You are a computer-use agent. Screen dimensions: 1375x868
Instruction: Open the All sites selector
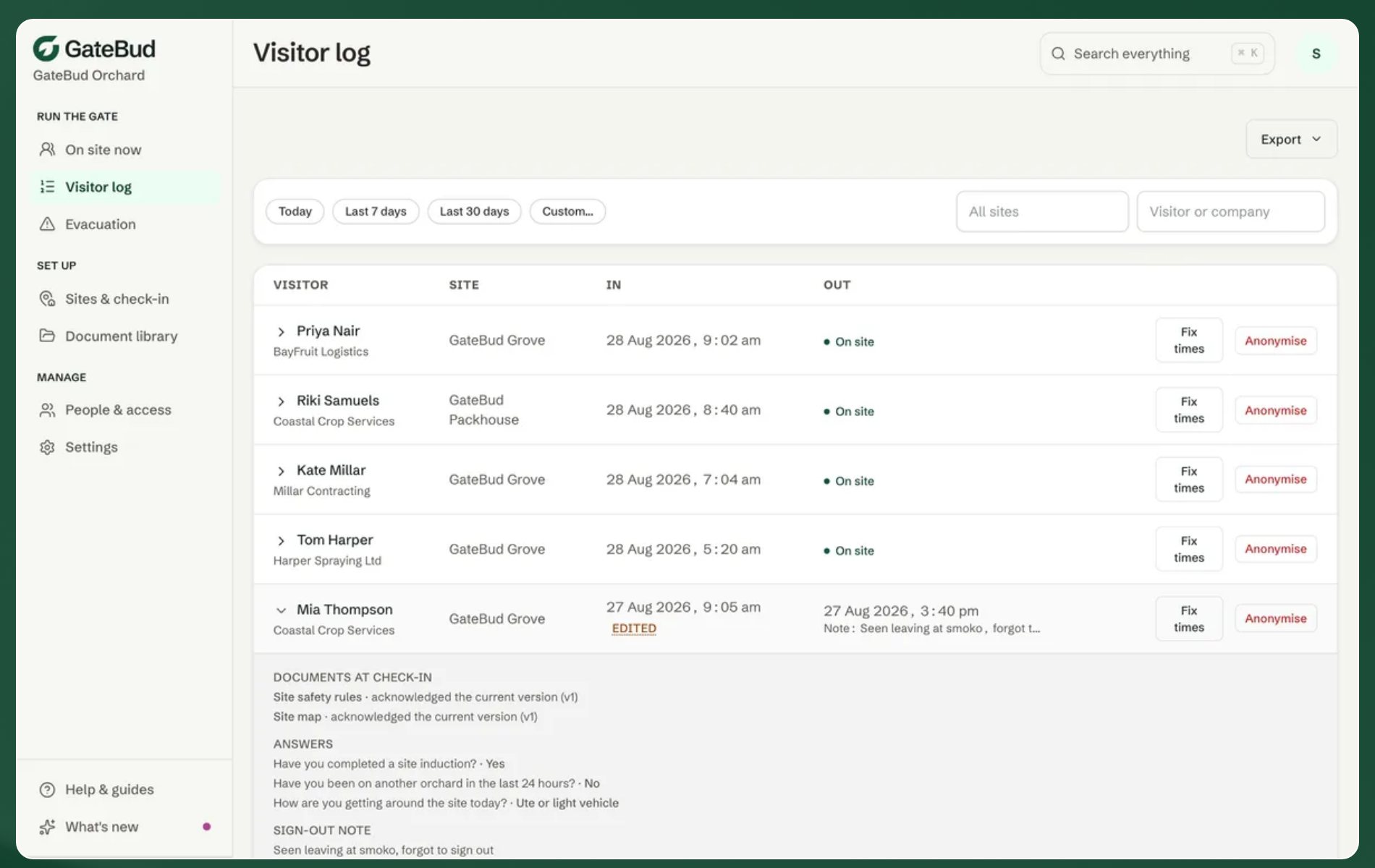click(x=1042, y=211)
